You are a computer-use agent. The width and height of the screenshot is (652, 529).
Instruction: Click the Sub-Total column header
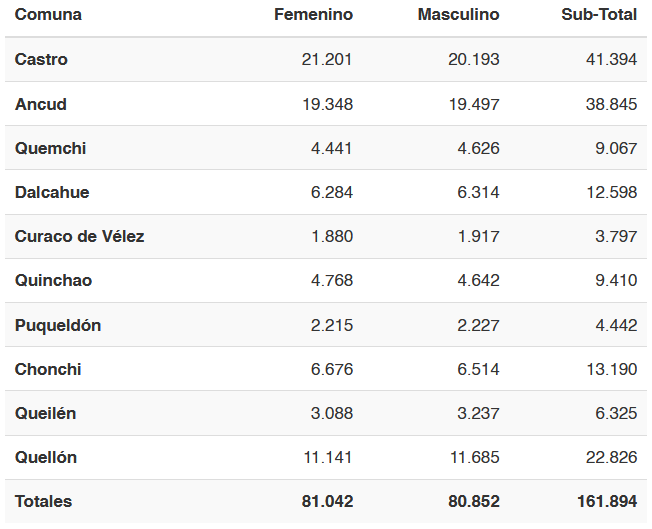pyautogui.click(x=599, y=15)
